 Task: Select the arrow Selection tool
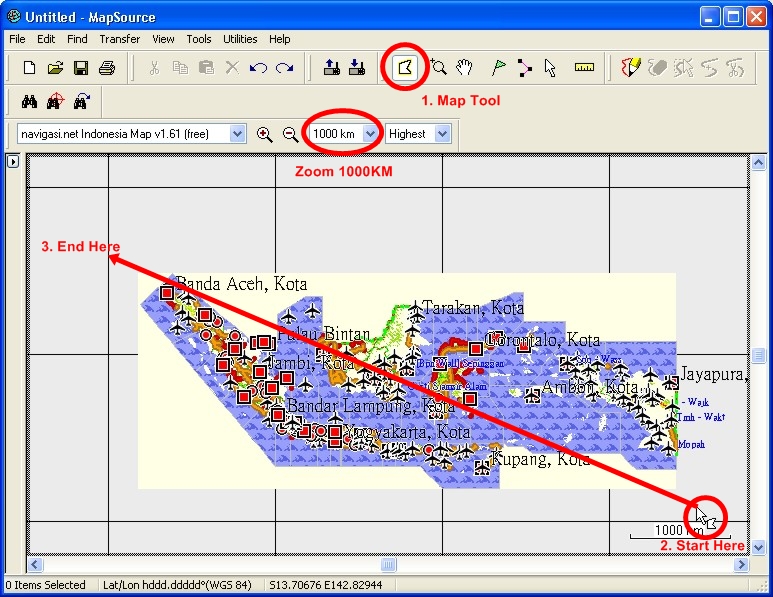point(550,68)
